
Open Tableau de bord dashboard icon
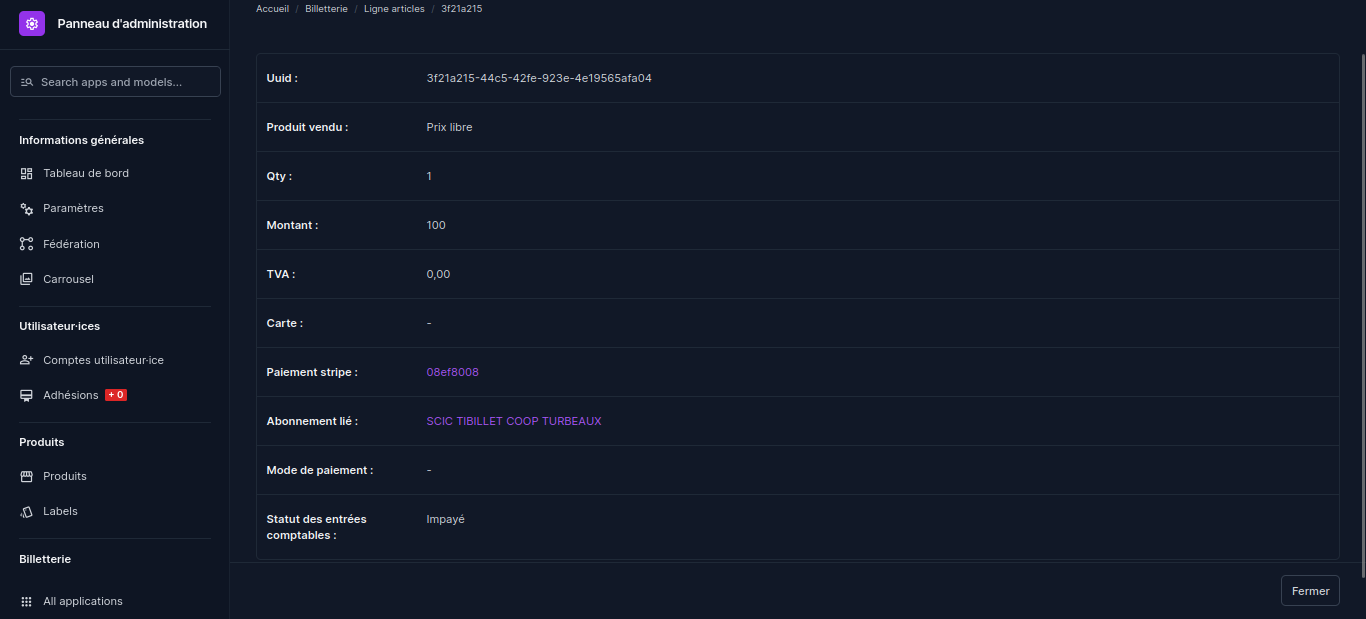pos(27,173)
